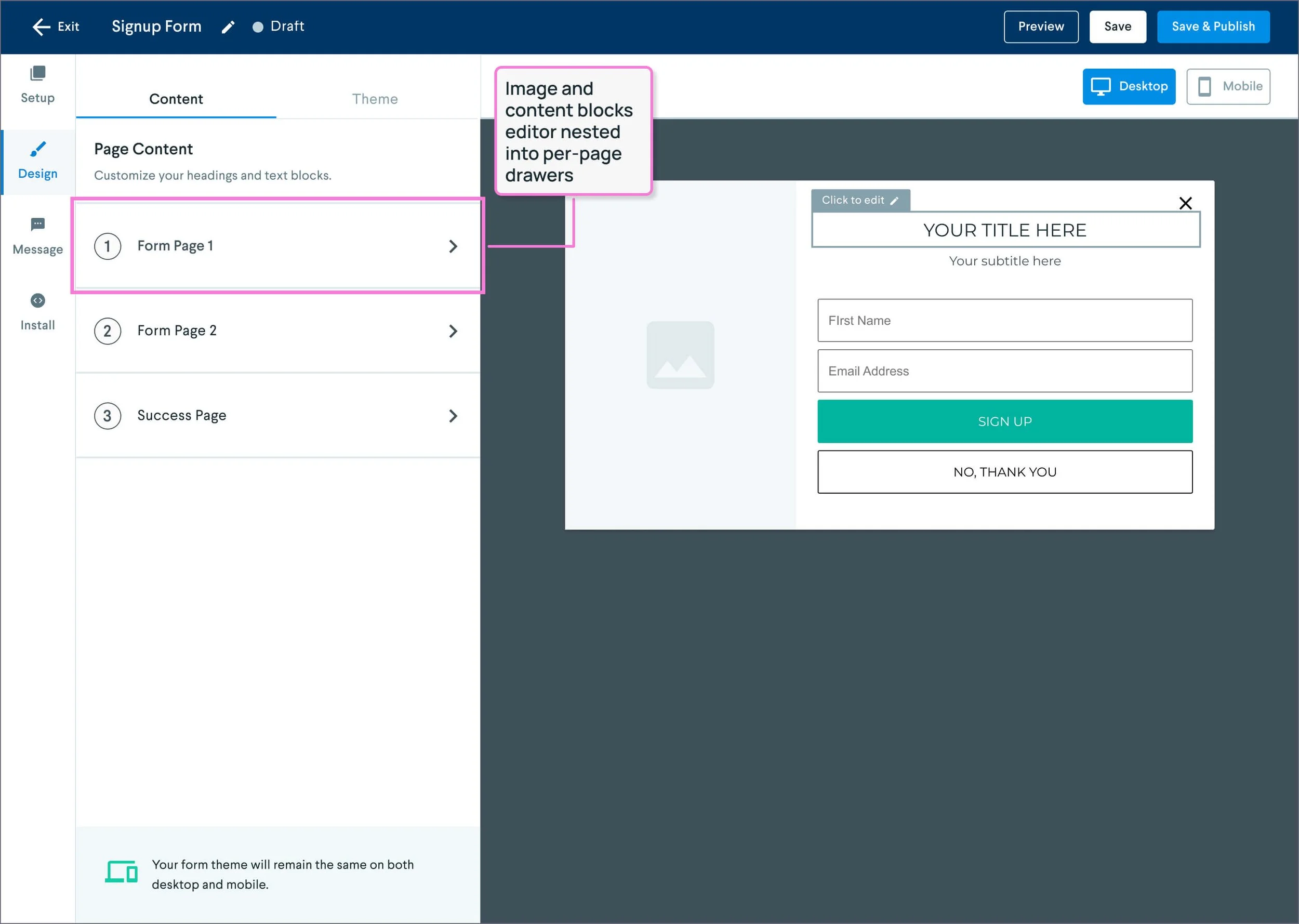The height and width of the screenshot is (924, 1299).
Task: Open the Install code icon section
Action: pyautogui.click(x=37, y=300)
